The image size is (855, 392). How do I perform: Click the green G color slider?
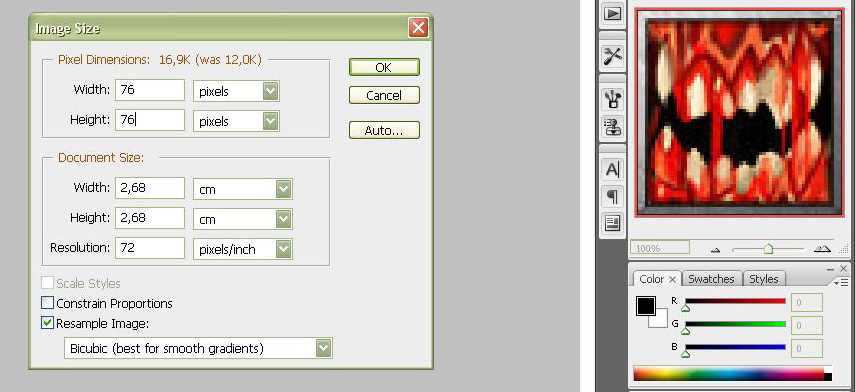tap(735, 324)
